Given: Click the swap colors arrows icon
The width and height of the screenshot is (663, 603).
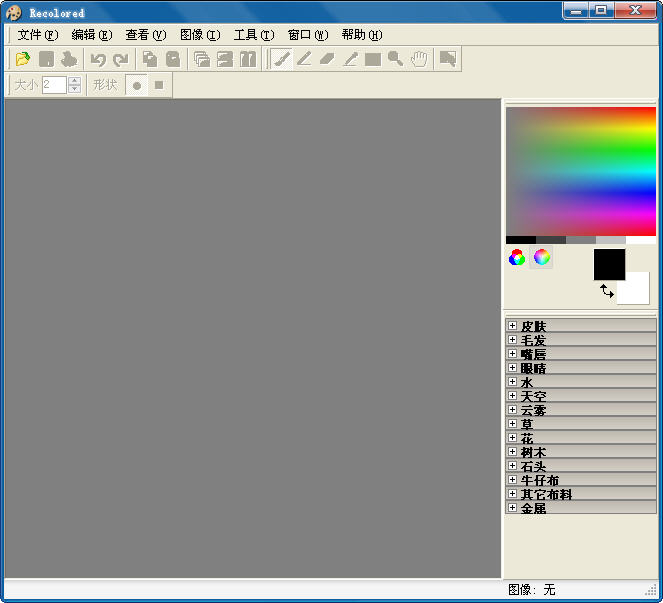Looking at the screenshot, I should coord(607,290).
